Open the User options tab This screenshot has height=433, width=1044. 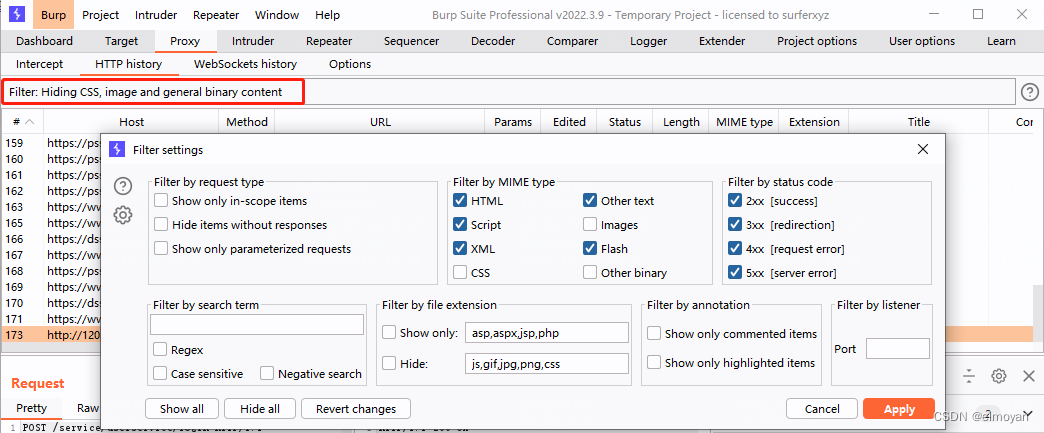pos(921,41)
